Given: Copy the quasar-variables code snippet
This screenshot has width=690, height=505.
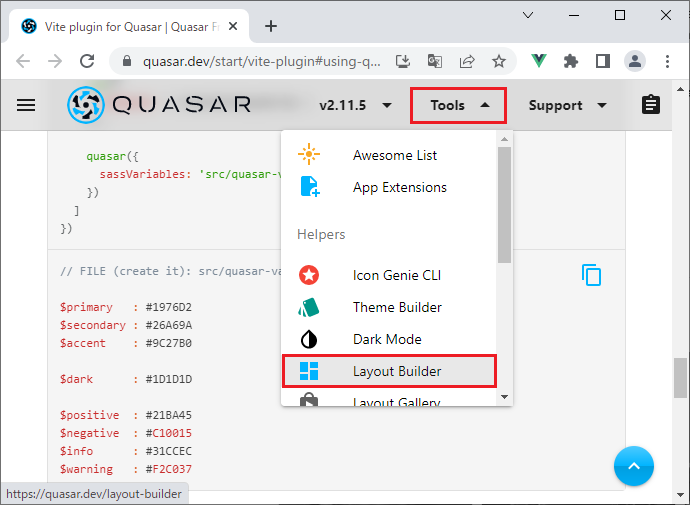Looking at the screenshot, I should point(591,275).
